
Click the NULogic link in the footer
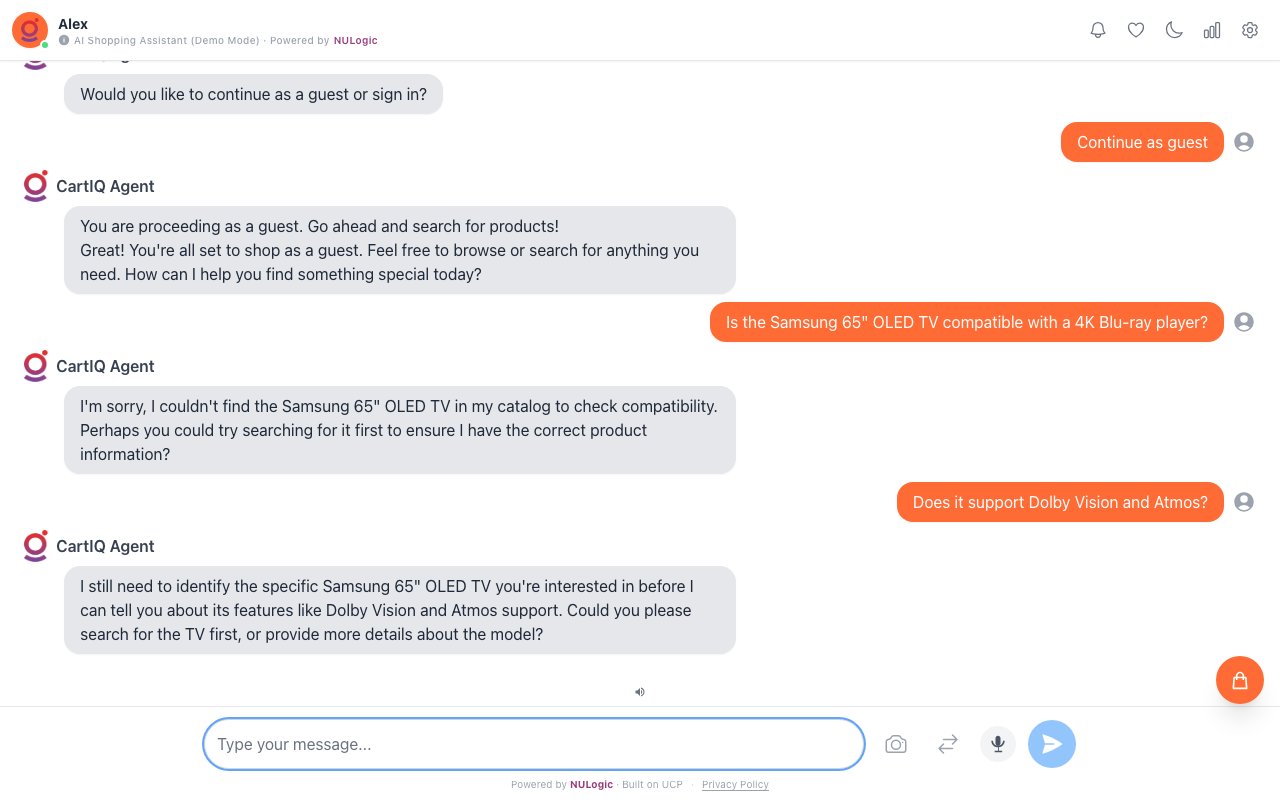(x=591, y=785)
